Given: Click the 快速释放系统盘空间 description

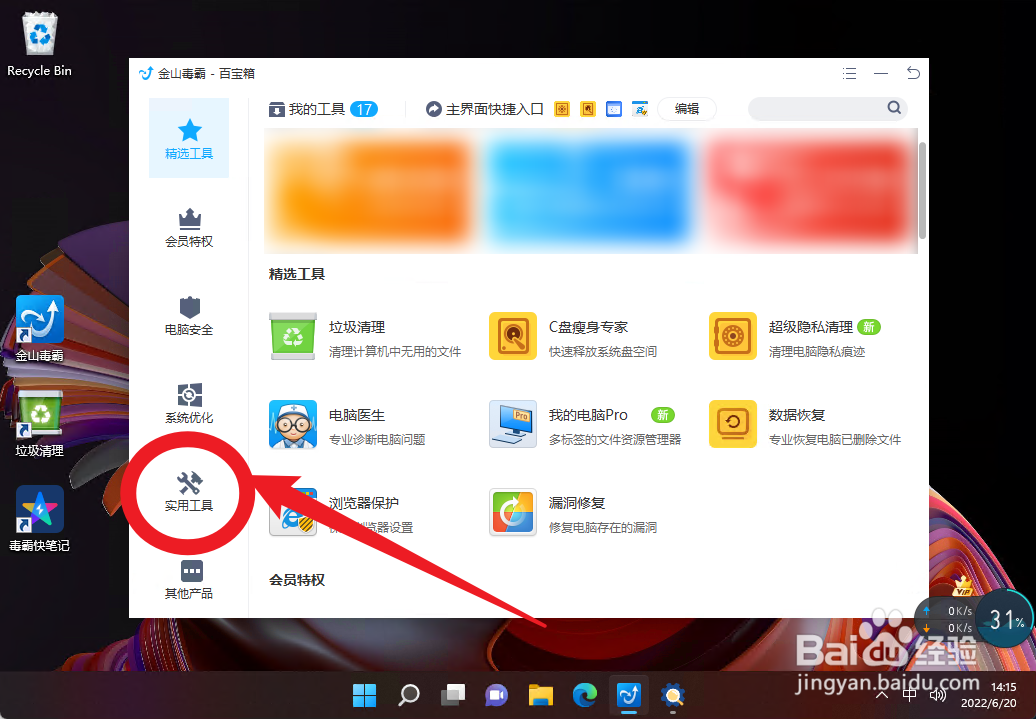Looking at the screenshot, I should click(603, 352).
